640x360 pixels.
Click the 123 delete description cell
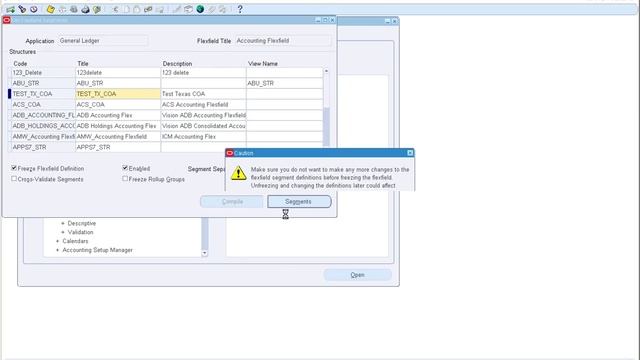coord(203,73)
